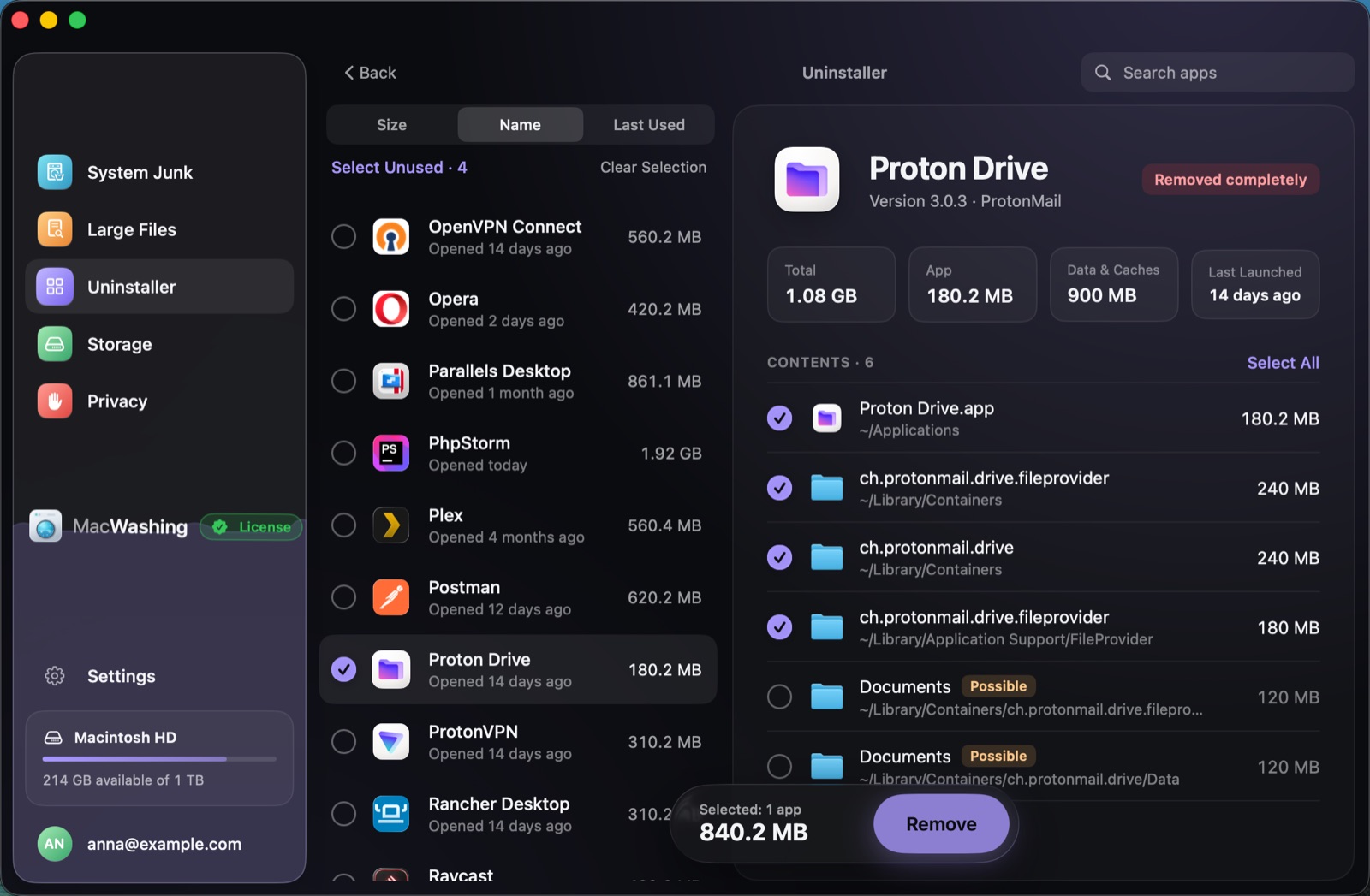Check Documents under ch.protonmail.drive/Data

[779, 766]
